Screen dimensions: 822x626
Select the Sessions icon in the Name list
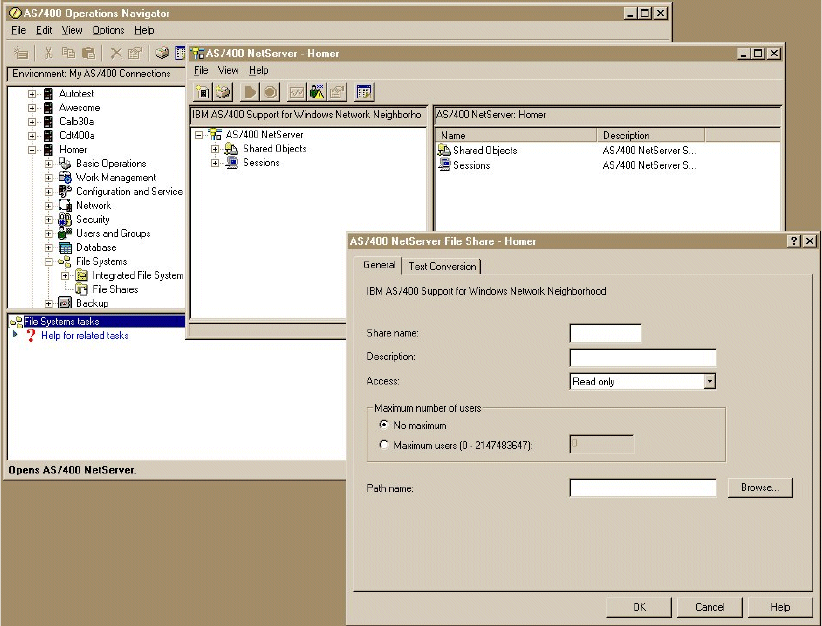coord(444,165)
